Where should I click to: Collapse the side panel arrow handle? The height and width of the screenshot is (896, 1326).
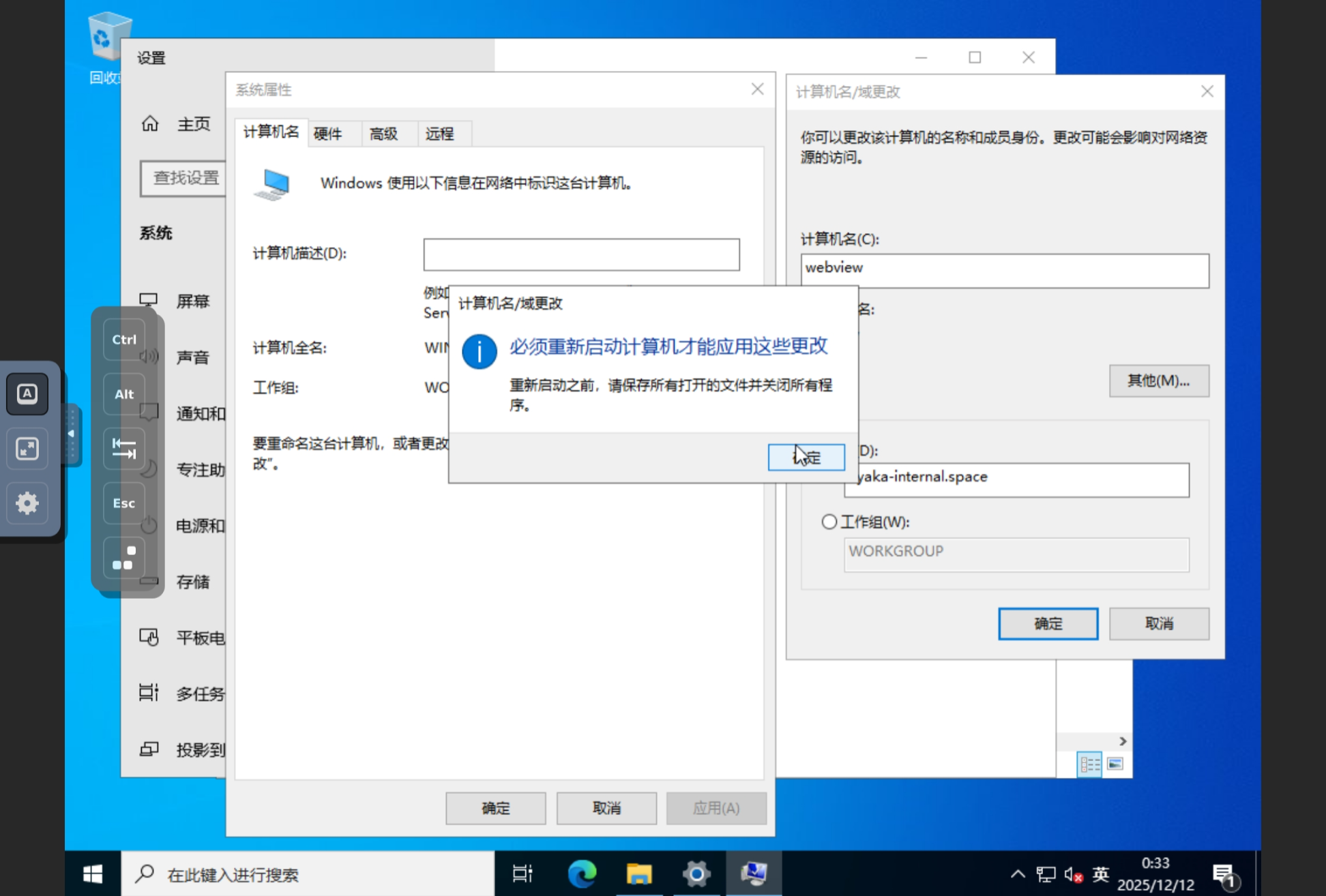[71, 434]
